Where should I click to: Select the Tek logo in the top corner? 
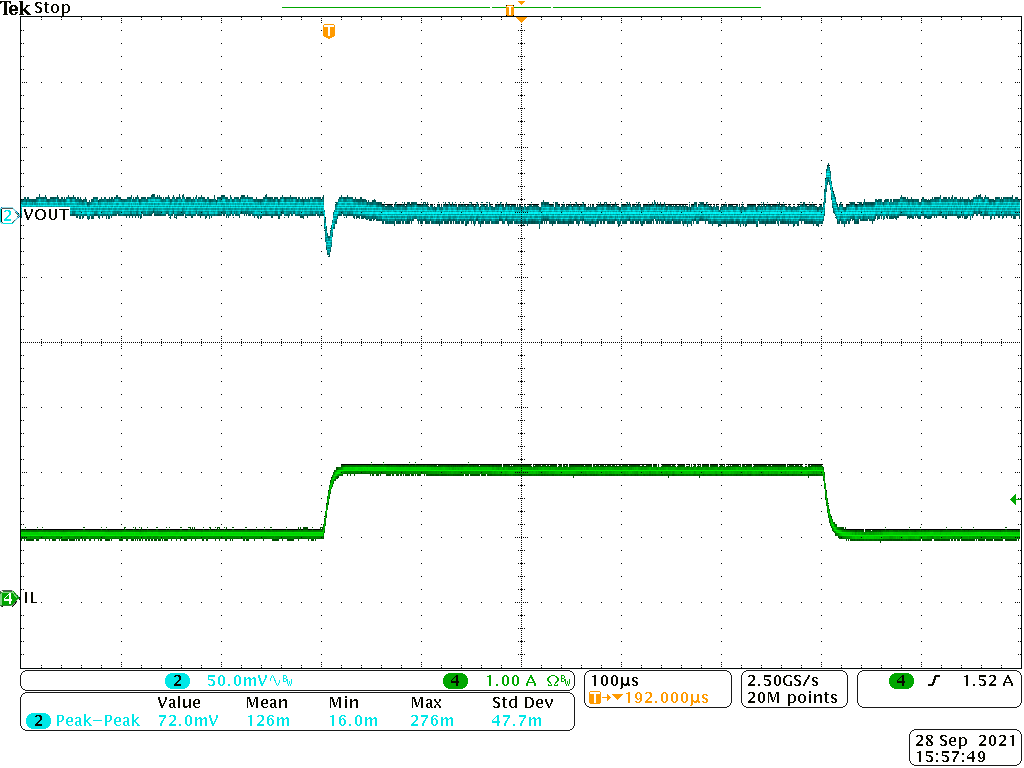[x=16, y=8]
